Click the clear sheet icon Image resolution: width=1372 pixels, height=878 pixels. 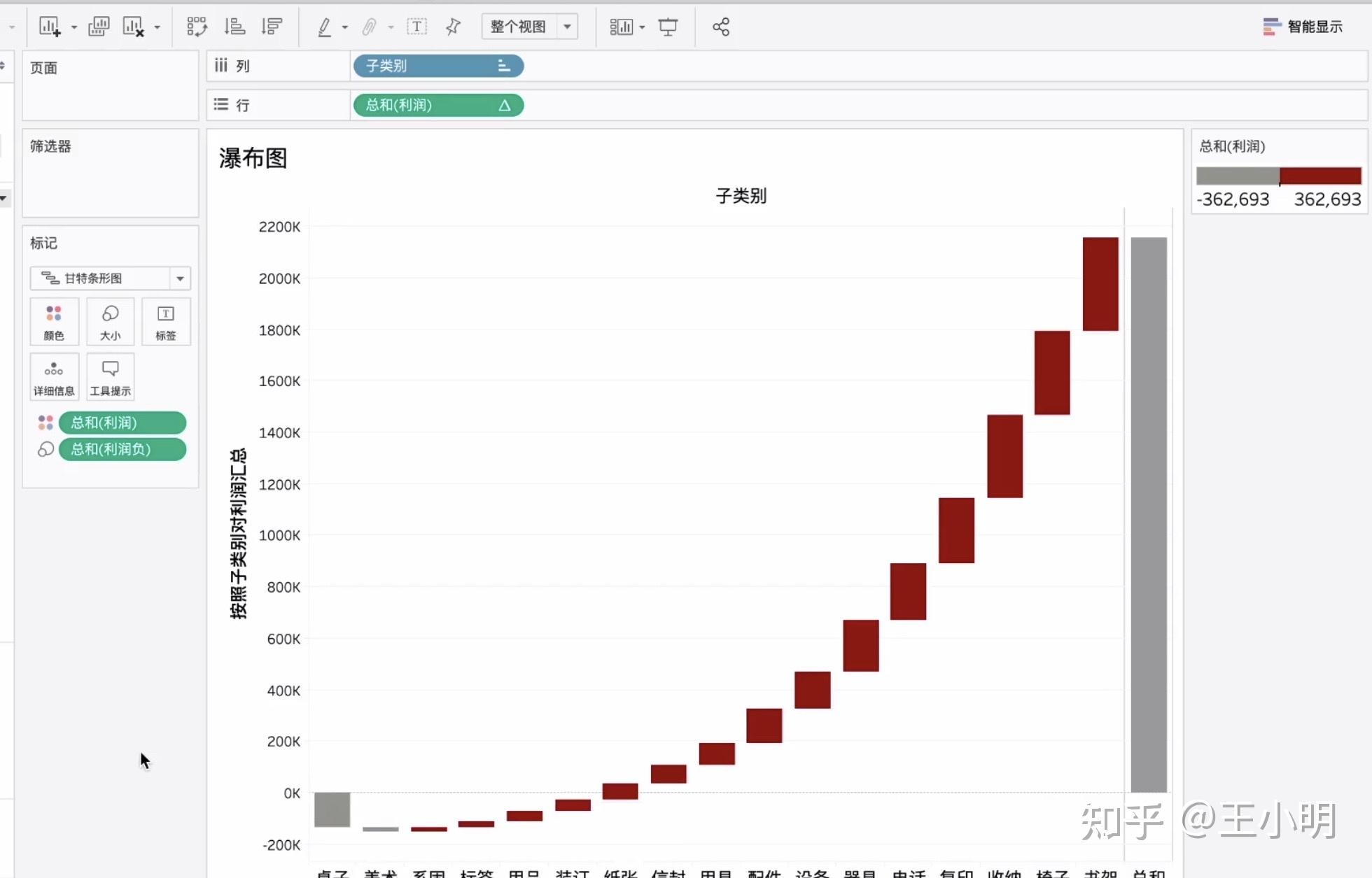(133, 27)
